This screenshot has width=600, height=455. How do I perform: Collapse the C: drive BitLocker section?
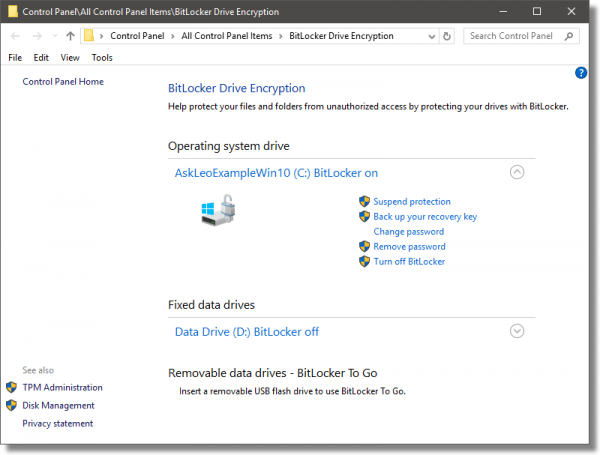tap(517, 172)
